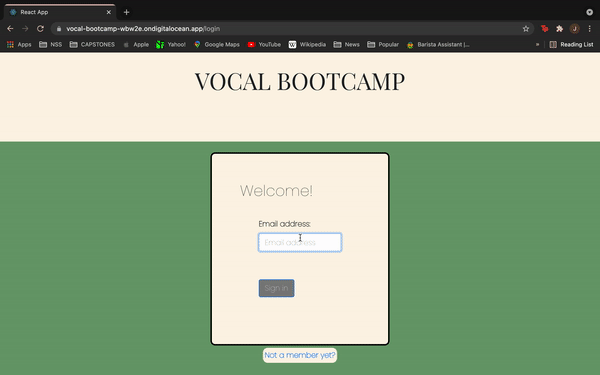Screen dimensions: 600x375
Task: Click the address bar URL
Action: tap(143, 29)
